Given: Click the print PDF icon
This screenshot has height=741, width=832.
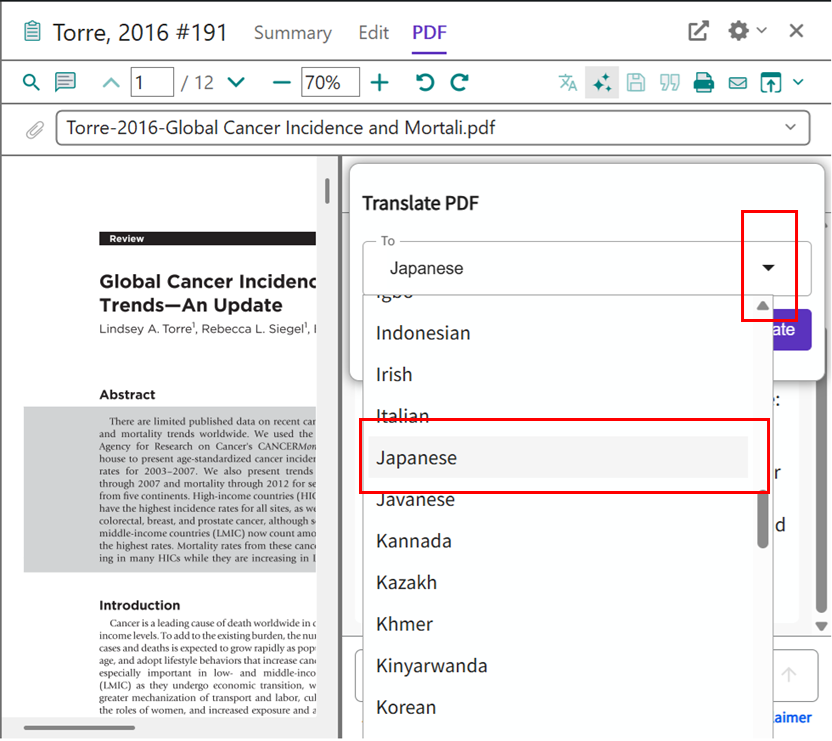Looking at the screenshot, I should point(704,83).
